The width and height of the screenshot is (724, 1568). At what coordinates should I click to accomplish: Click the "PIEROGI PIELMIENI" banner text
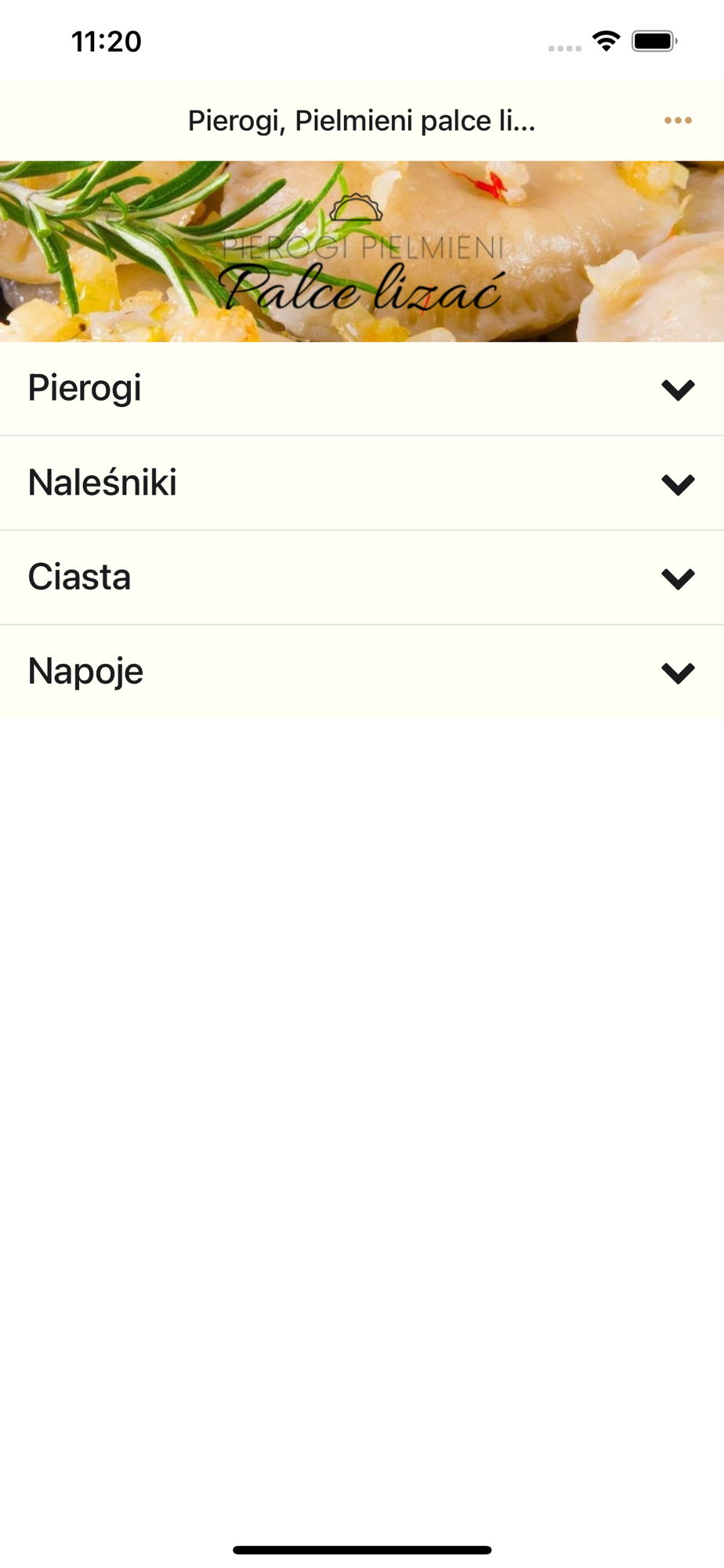(x=362, y=248)
